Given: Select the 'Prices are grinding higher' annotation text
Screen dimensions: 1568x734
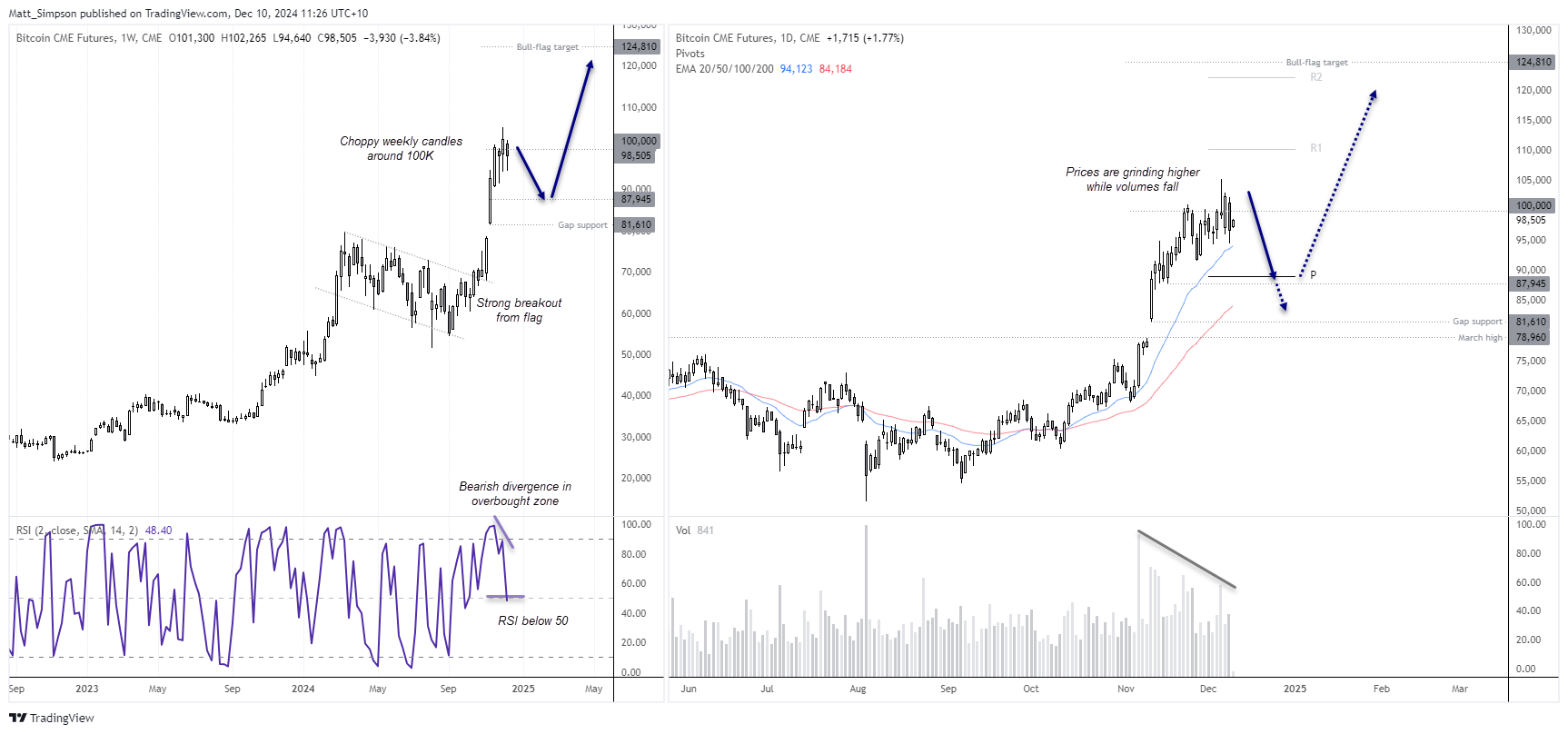Looking at the screenshot, I should coord(1132,172).
